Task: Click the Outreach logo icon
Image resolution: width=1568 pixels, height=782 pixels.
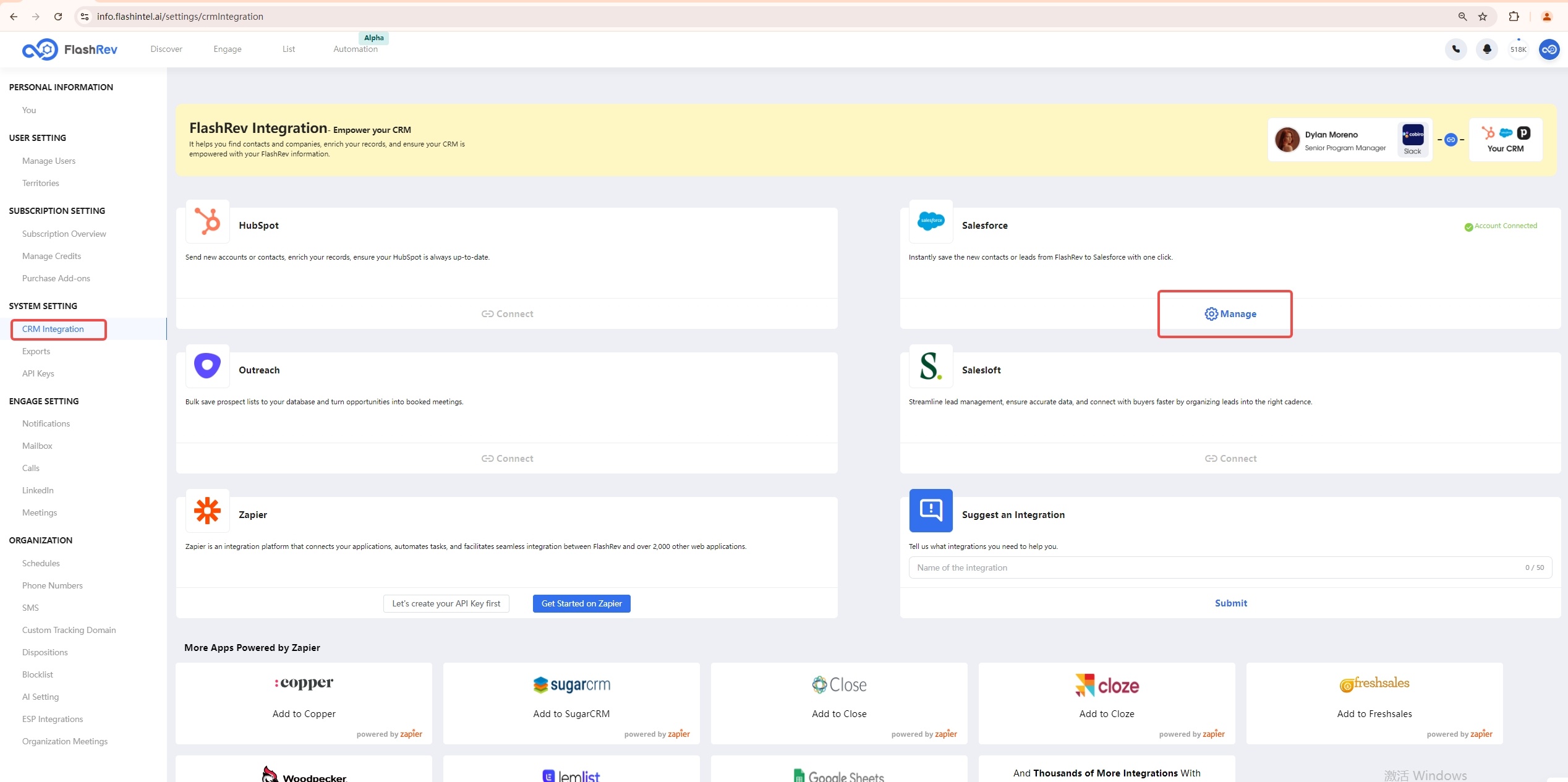Action: click(x=207, y=366)
